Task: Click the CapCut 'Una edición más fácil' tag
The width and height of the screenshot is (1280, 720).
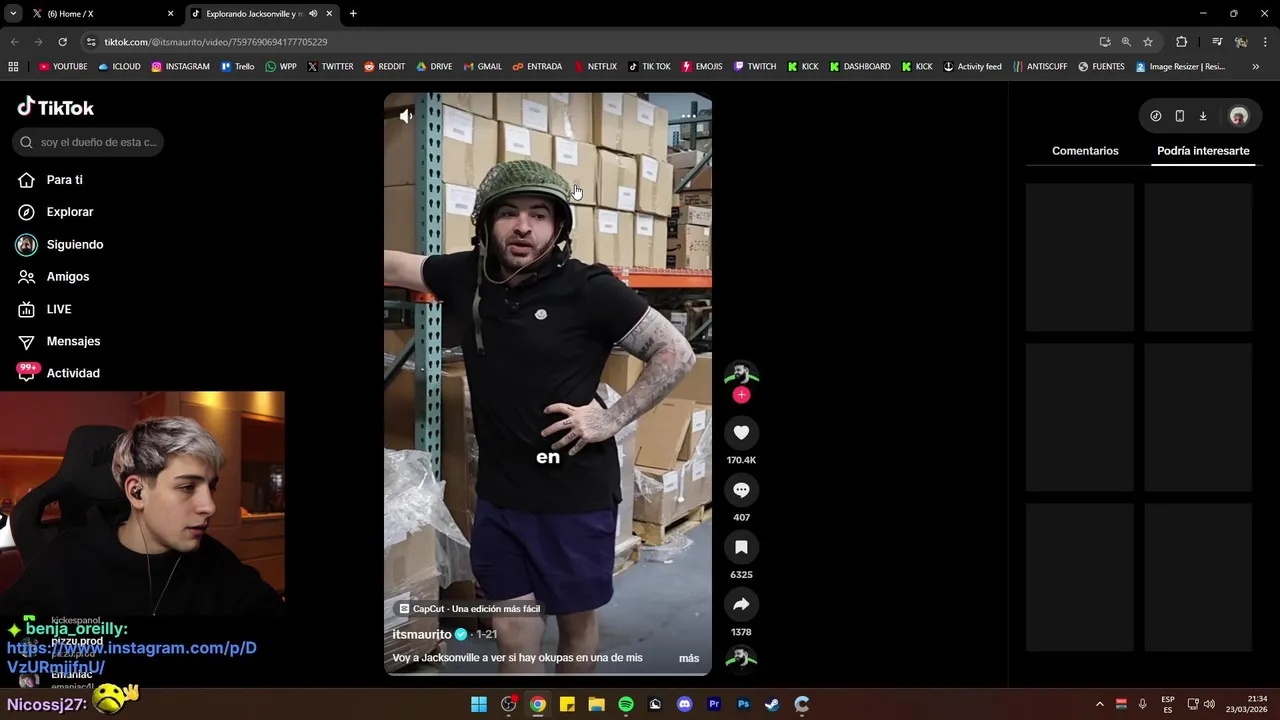Action: pyautogui.click(x=470, y=608)
